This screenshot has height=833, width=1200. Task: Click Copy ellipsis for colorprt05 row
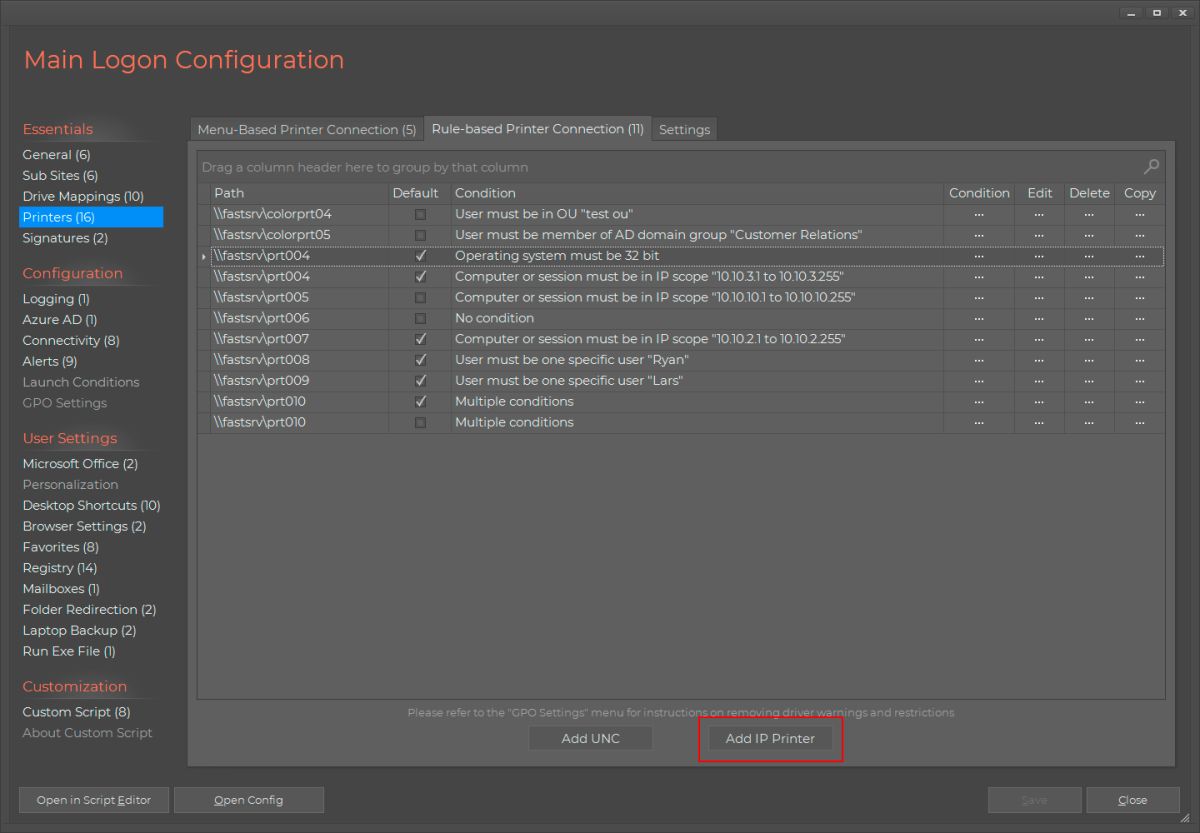[1139, 235]
